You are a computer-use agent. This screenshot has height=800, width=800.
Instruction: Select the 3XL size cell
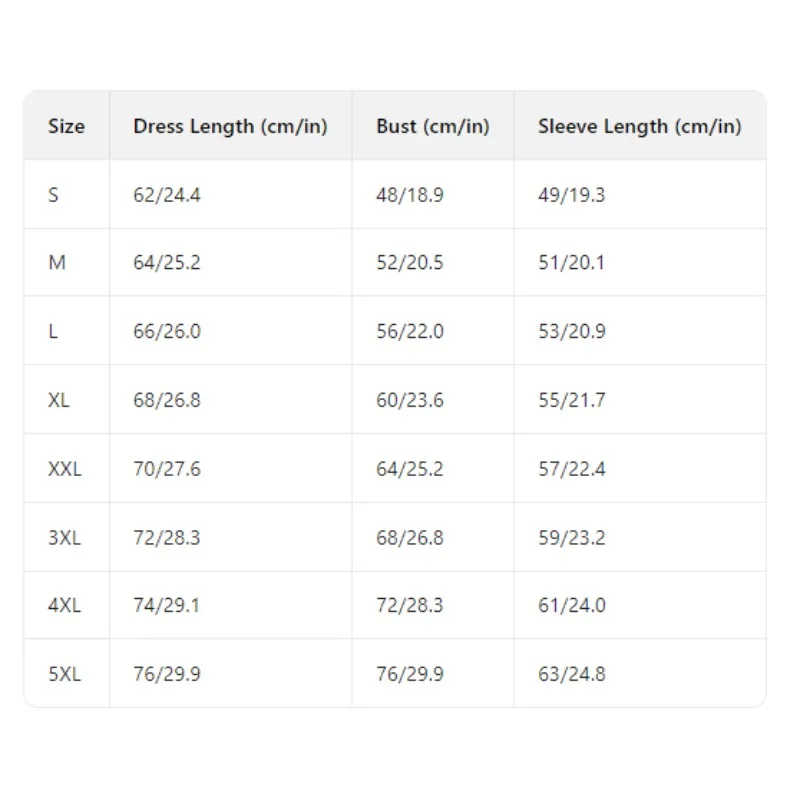65,537
